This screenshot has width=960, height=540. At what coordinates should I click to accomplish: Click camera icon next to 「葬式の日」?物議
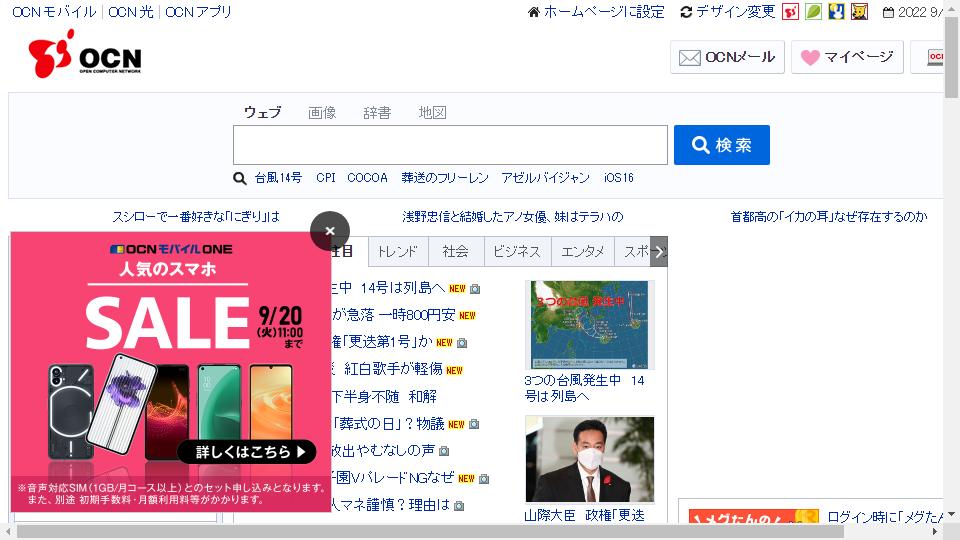point(474,424)
